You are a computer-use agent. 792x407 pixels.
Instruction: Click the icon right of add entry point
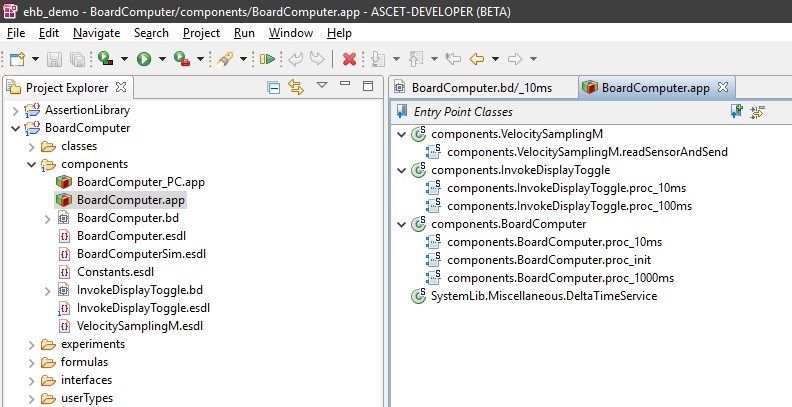point(757,112)
